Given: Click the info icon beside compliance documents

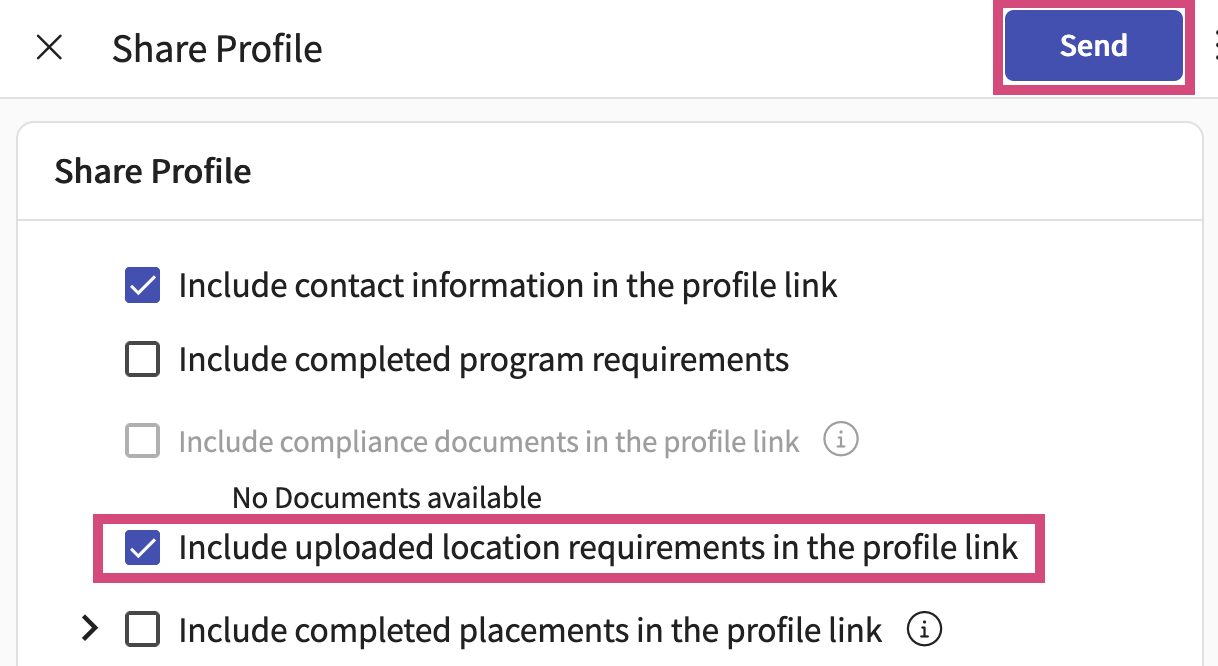Looking at the screenshot, I should pos(841,440).
